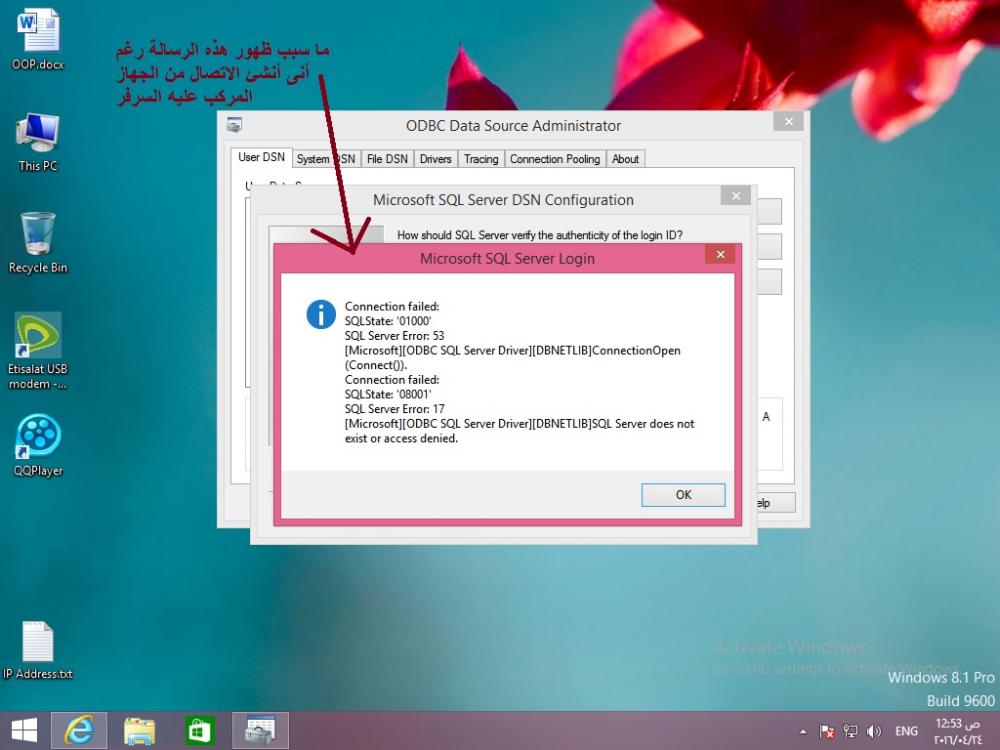
Task: Switch to the User DSN tab
Action: (261, 157)
